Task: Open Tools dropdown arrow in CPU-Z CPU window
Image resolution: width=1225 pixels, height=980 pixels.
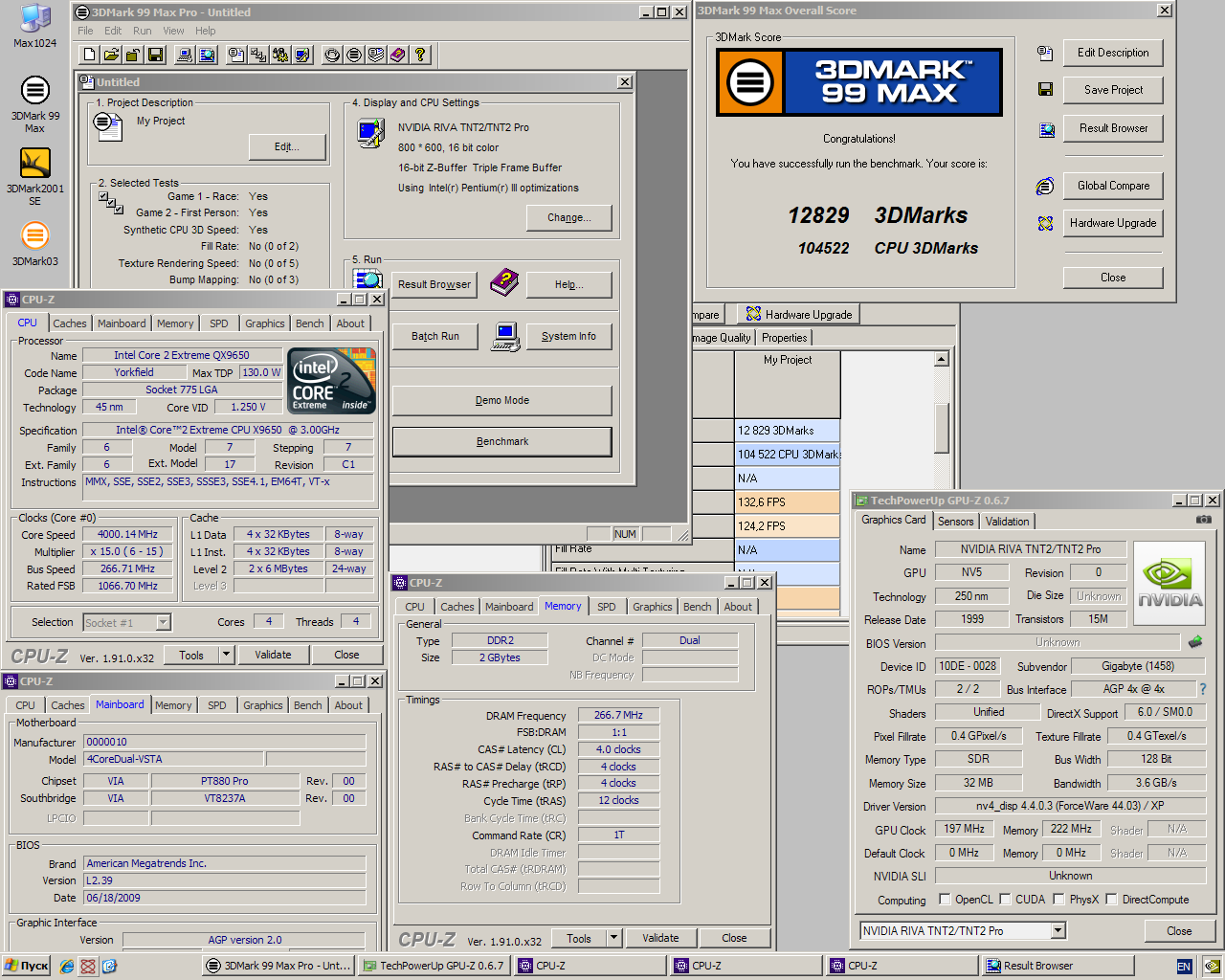Action: click(226, 655)
